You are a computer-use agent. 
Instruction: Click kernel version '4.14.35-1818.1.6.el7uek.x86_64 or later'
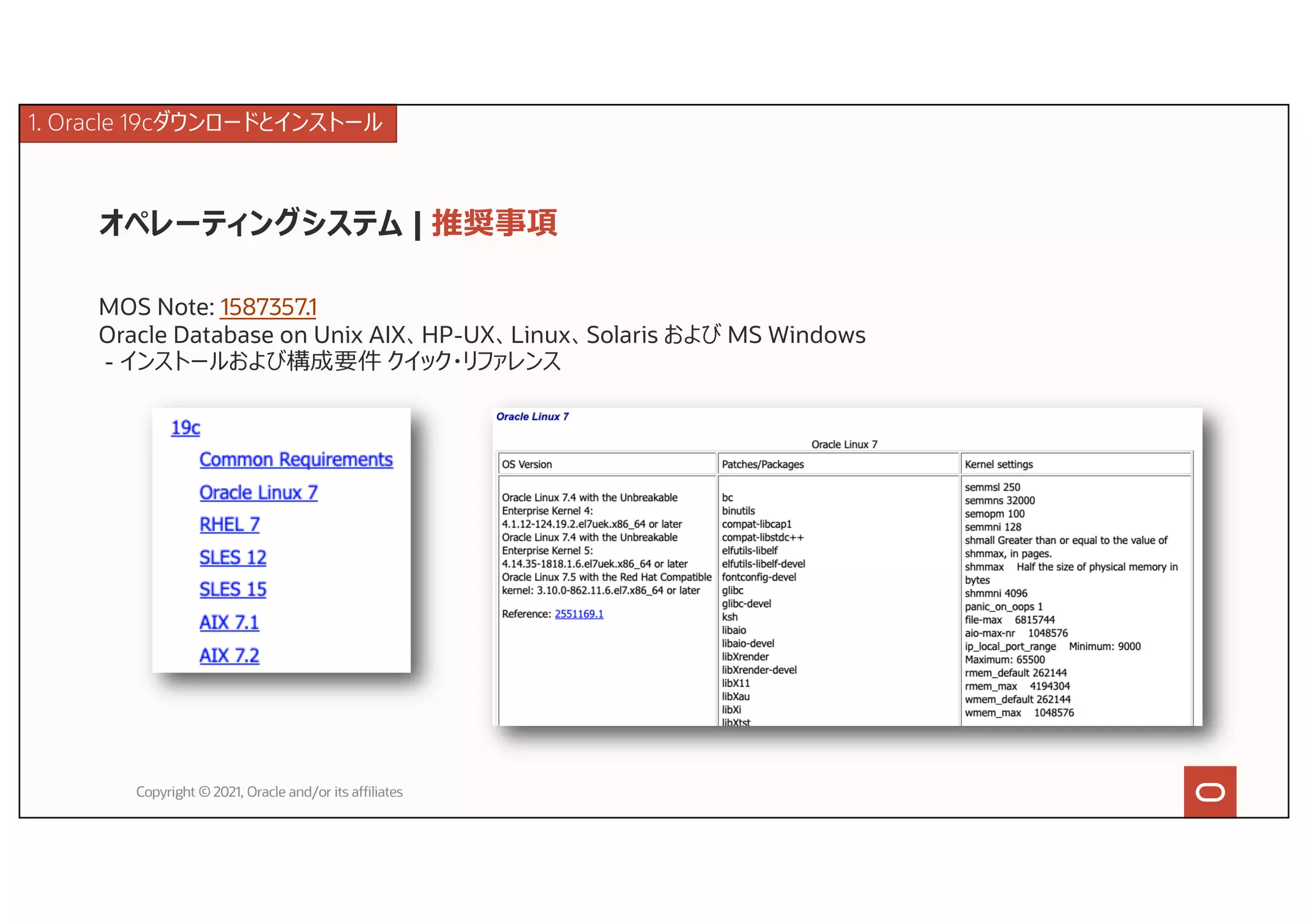[595, 564]
